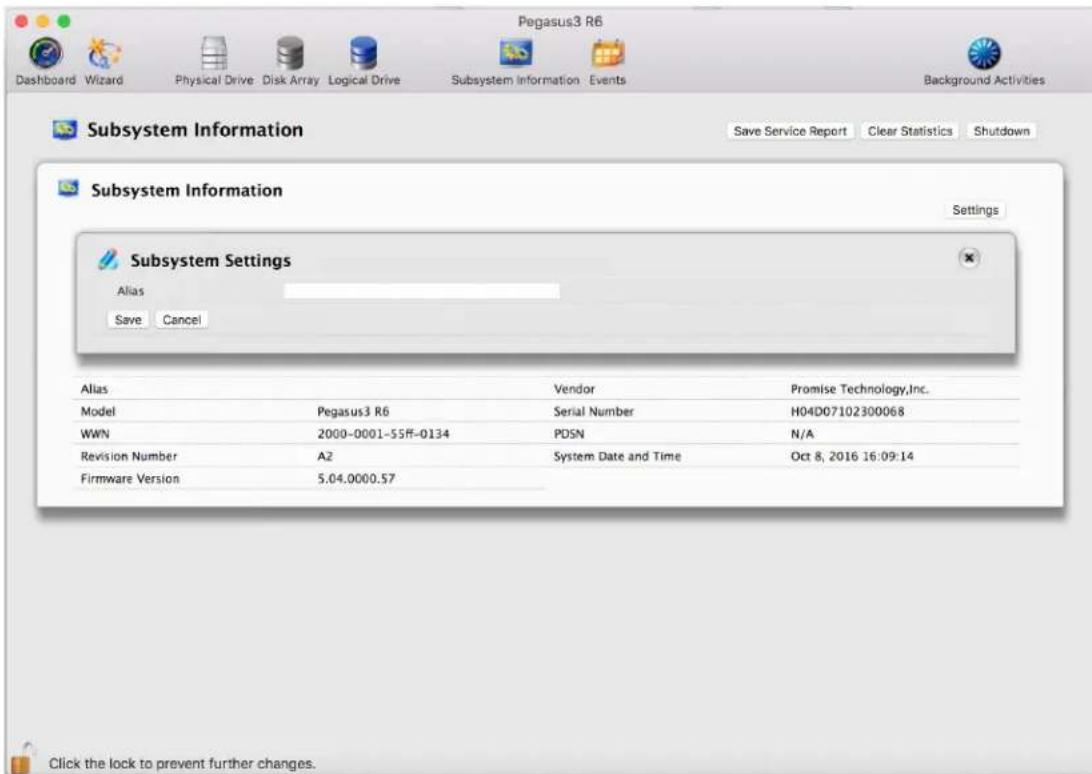The height and width of the screenshot is (774, 1092).
Task: Click the Save Service Report button
Action: (790, 131)
